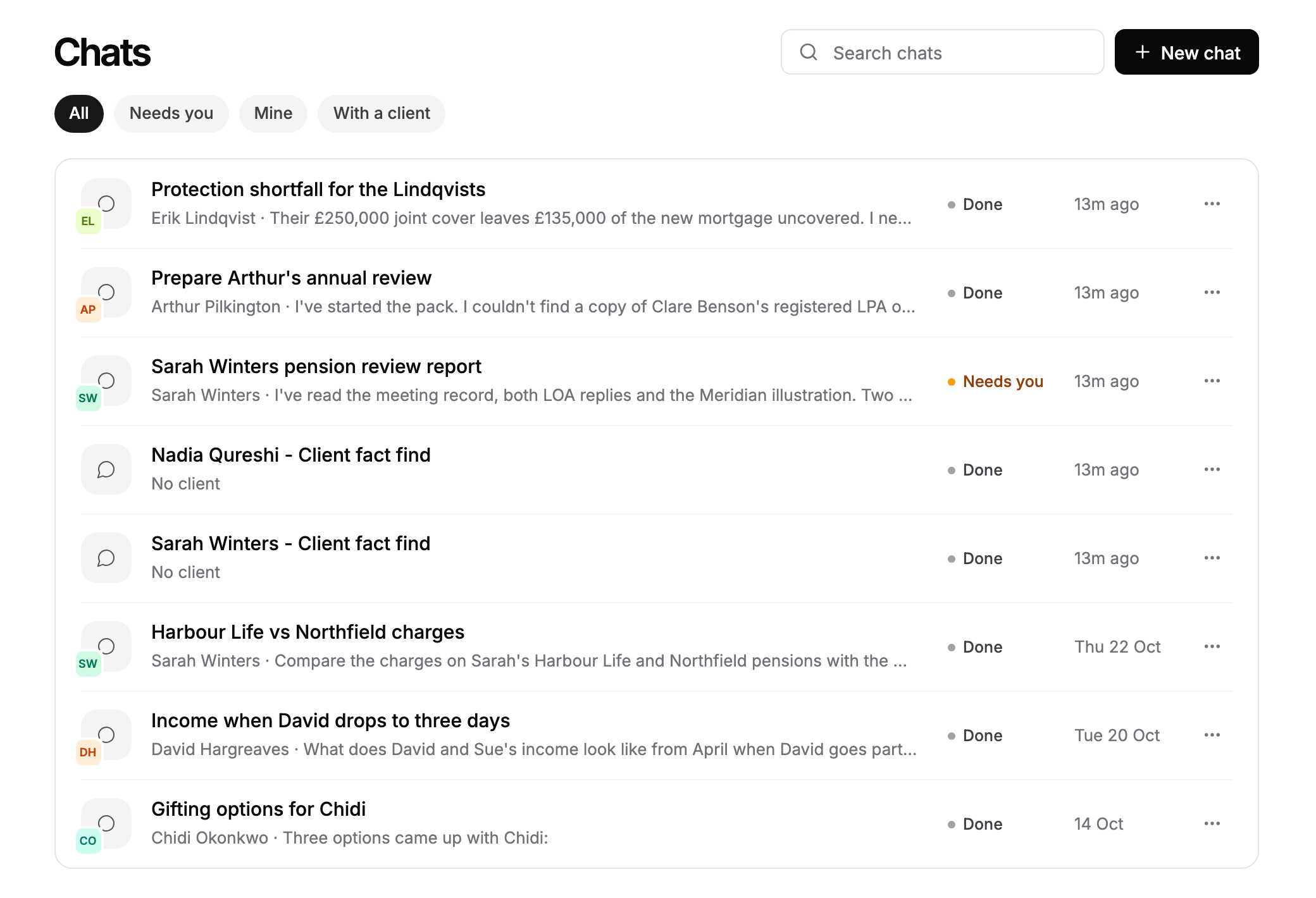Image resolution: width=1316 pixels, height=898 pixels.
Task: Click the David Hargreaves message preview text
Action: click(x=534, y=749)
